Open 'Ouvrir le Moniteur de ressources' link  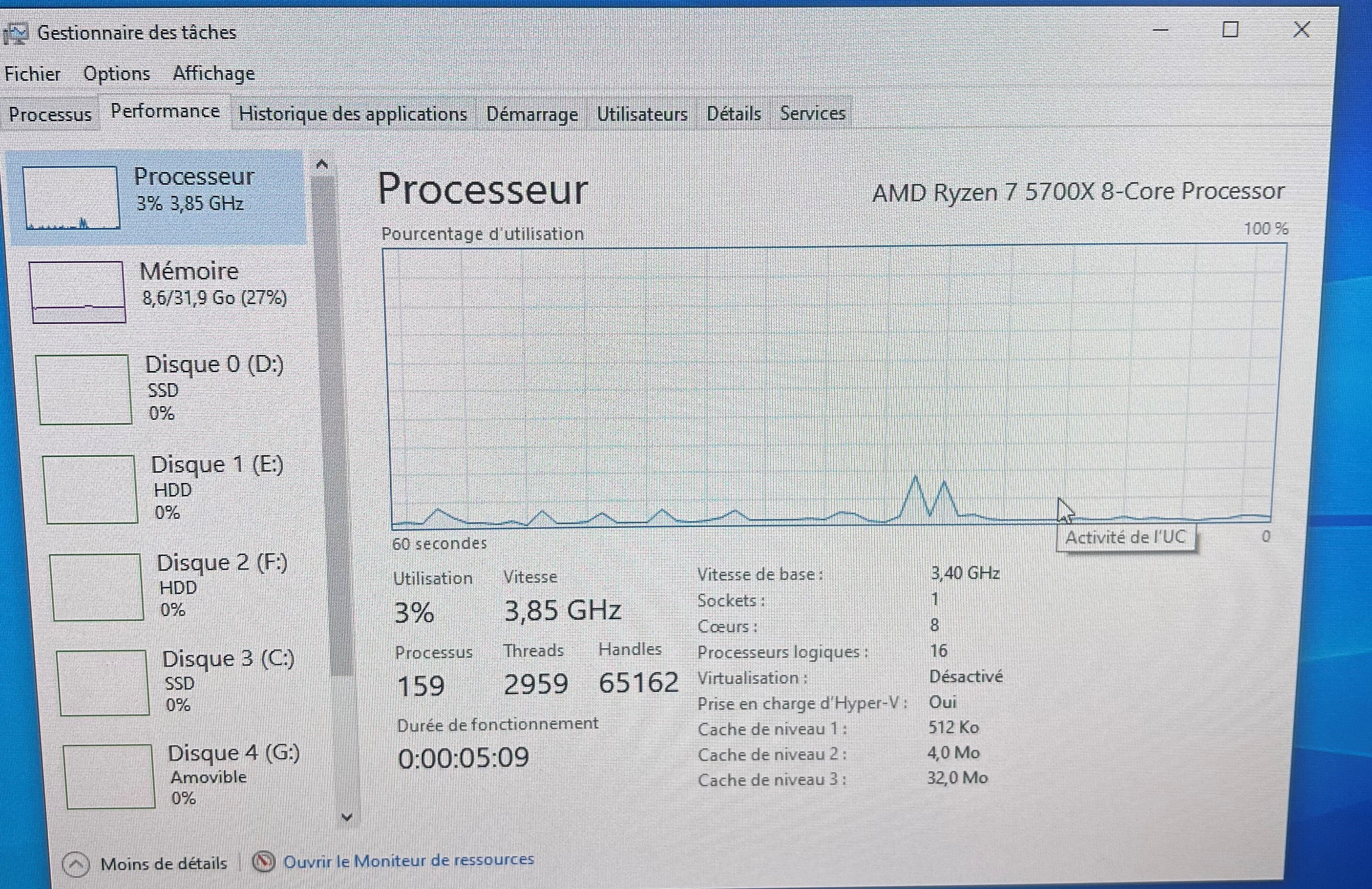pos(408,860)
